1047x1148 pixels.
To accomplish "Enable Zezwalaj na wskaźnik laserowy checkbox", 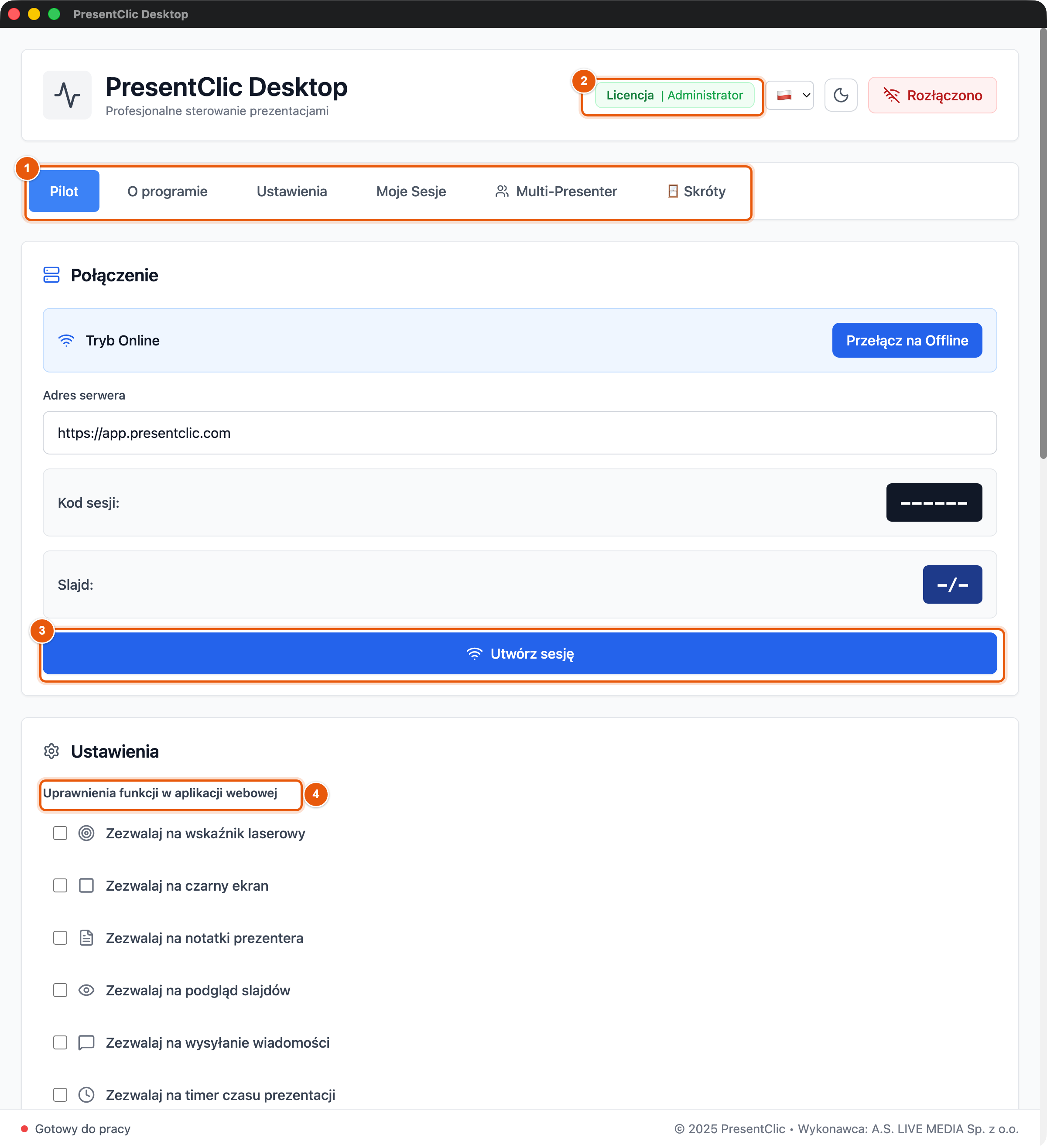I will 60,833.
